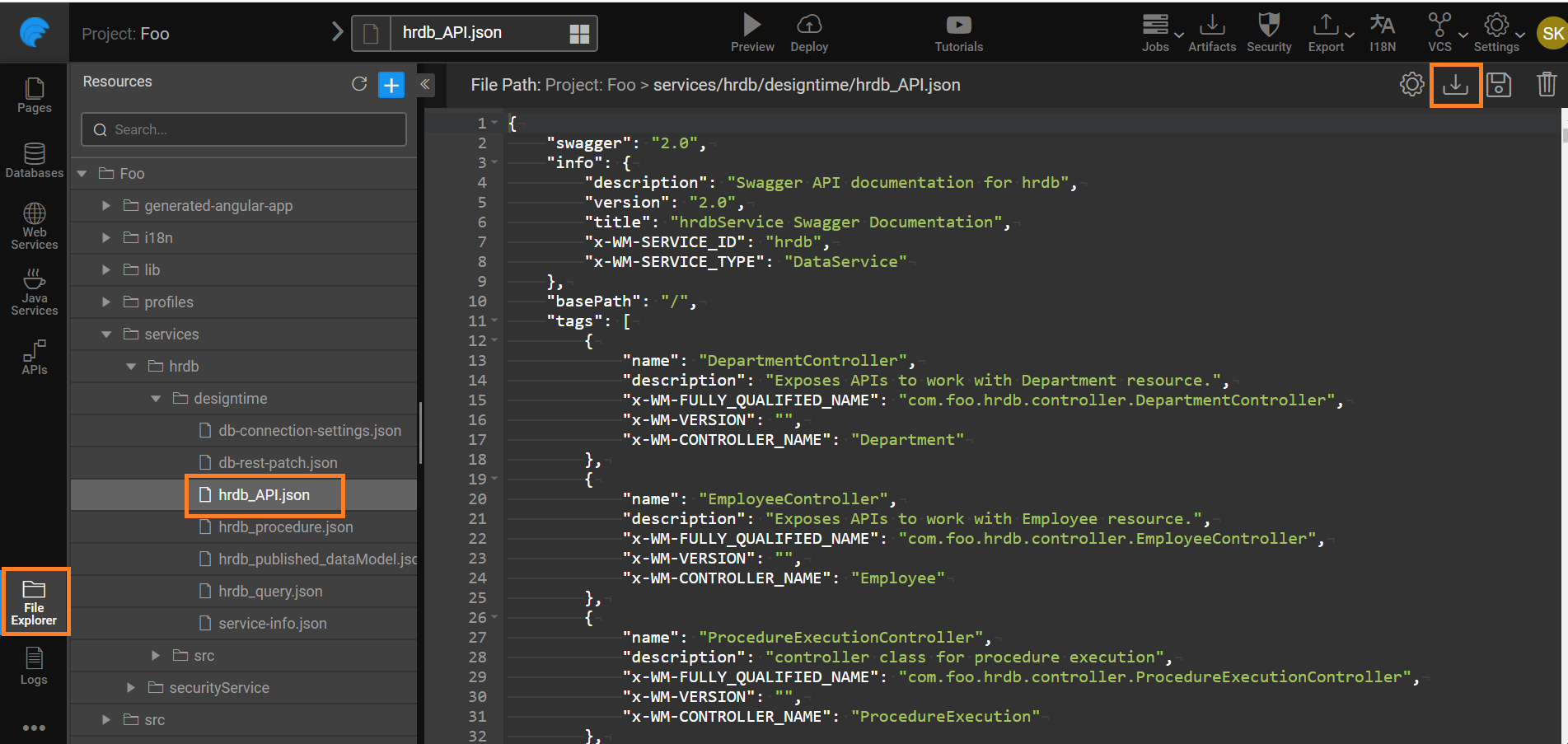
Task: Expand the generated-angular-app folder
Action: [x=106, y=206]
